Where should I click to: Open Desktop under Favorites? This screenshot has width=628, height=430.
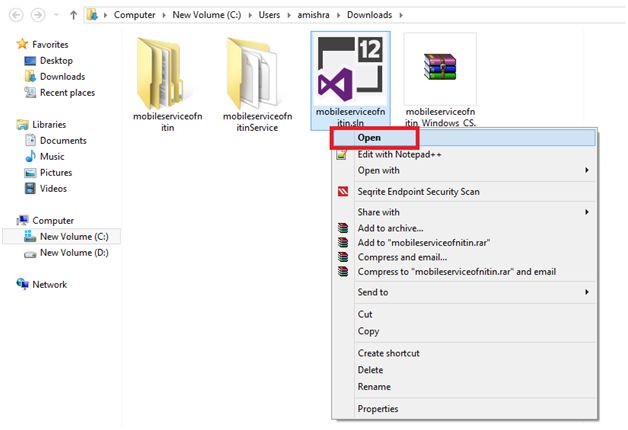pos(56,60)
